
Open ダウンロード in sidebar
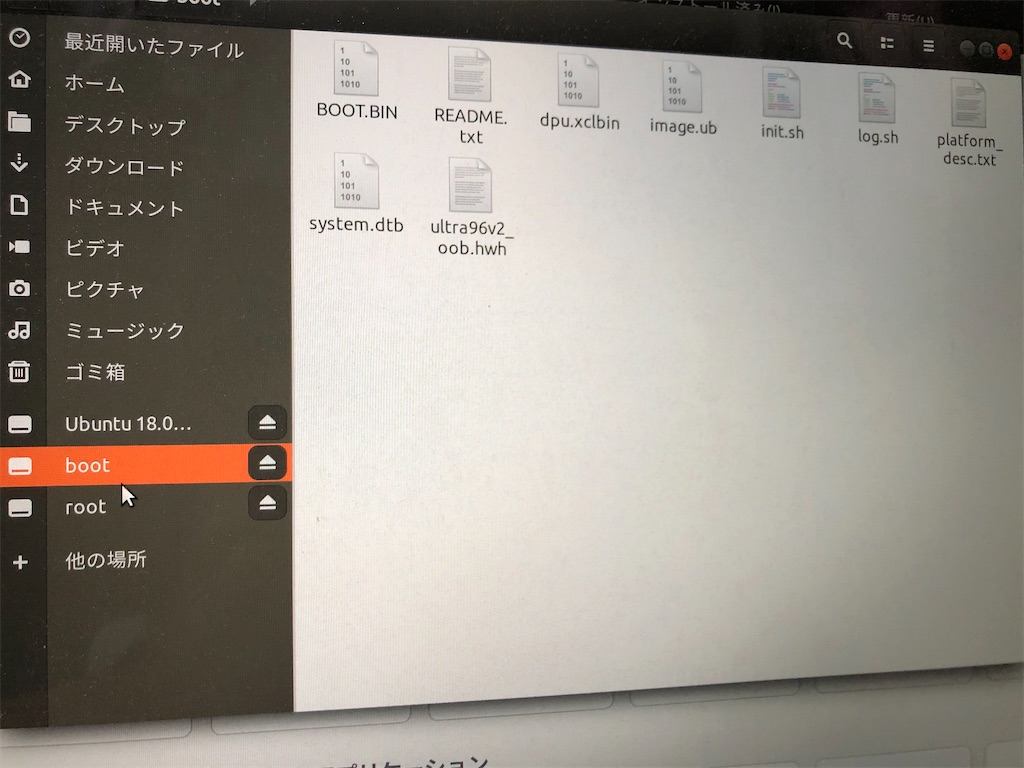[124, 167]
